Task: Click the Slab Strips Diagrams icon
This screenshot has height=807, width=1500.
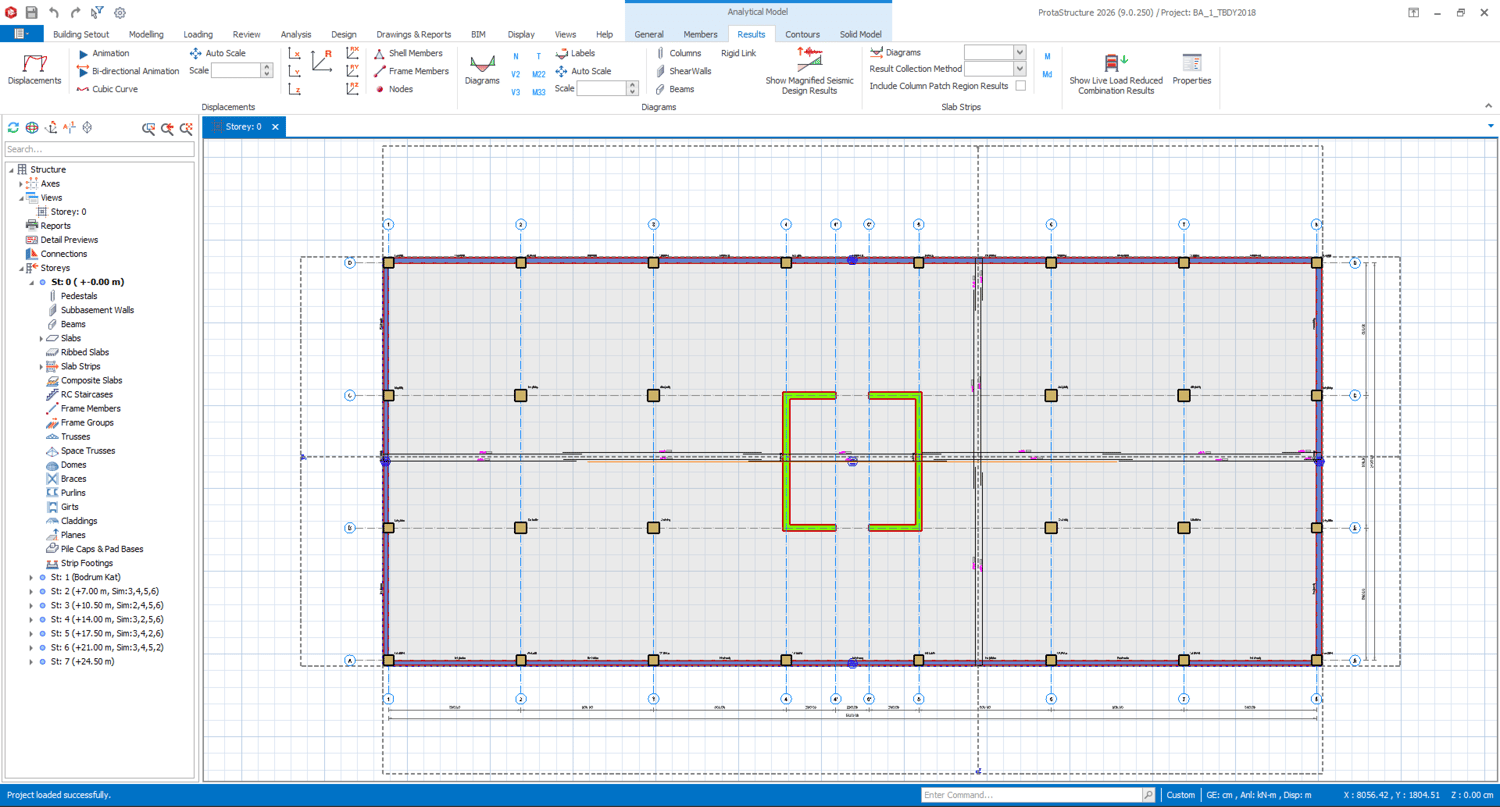Action: pyautogui.click(x=876, y=52)
